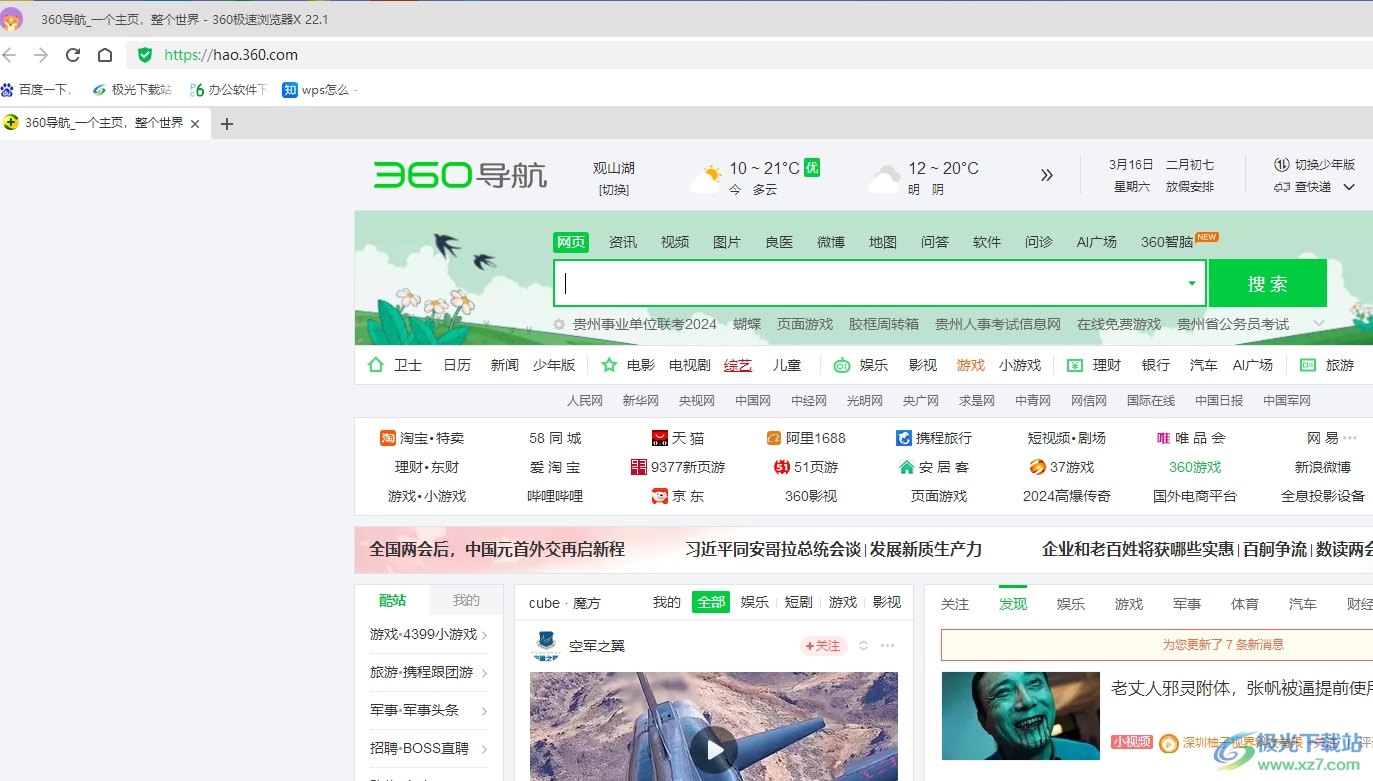This screenshot has height=781, width=1373.
Task: Click tomorrow's cloudy weather icon
Action: [x=884, y=178]
